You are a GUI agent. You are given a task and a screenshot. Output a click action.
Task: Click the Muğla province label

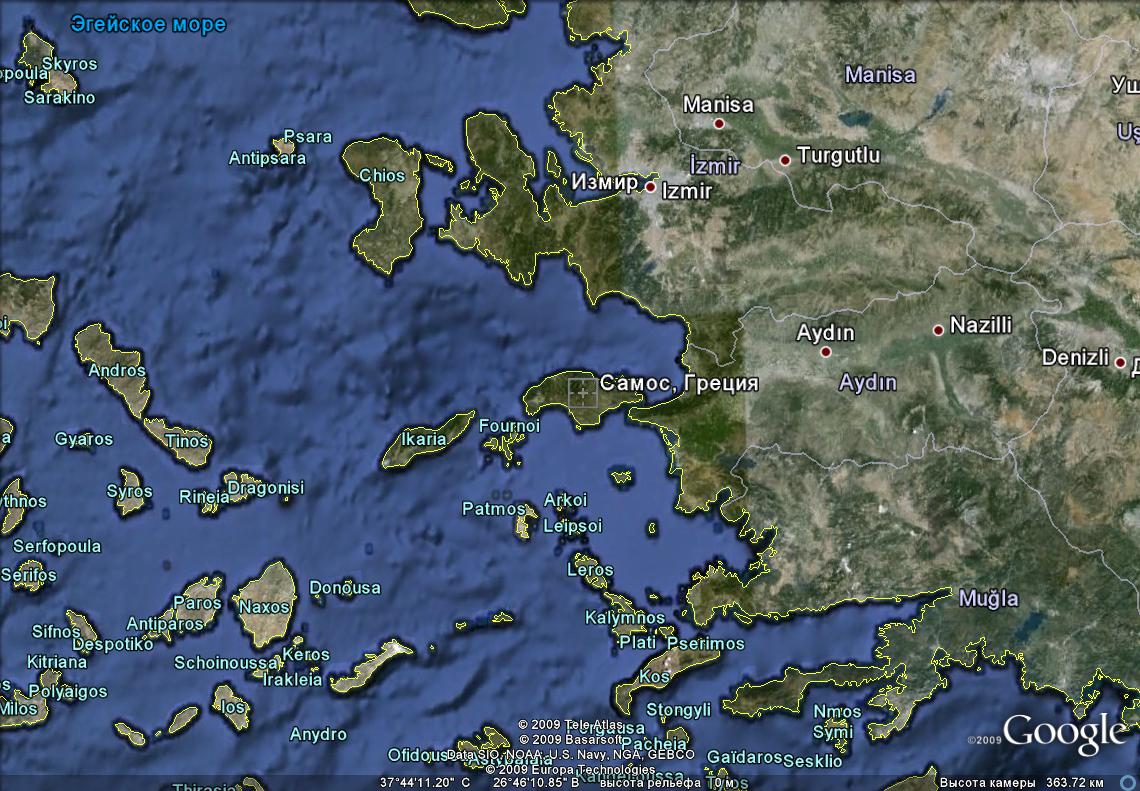pos(988,599)
